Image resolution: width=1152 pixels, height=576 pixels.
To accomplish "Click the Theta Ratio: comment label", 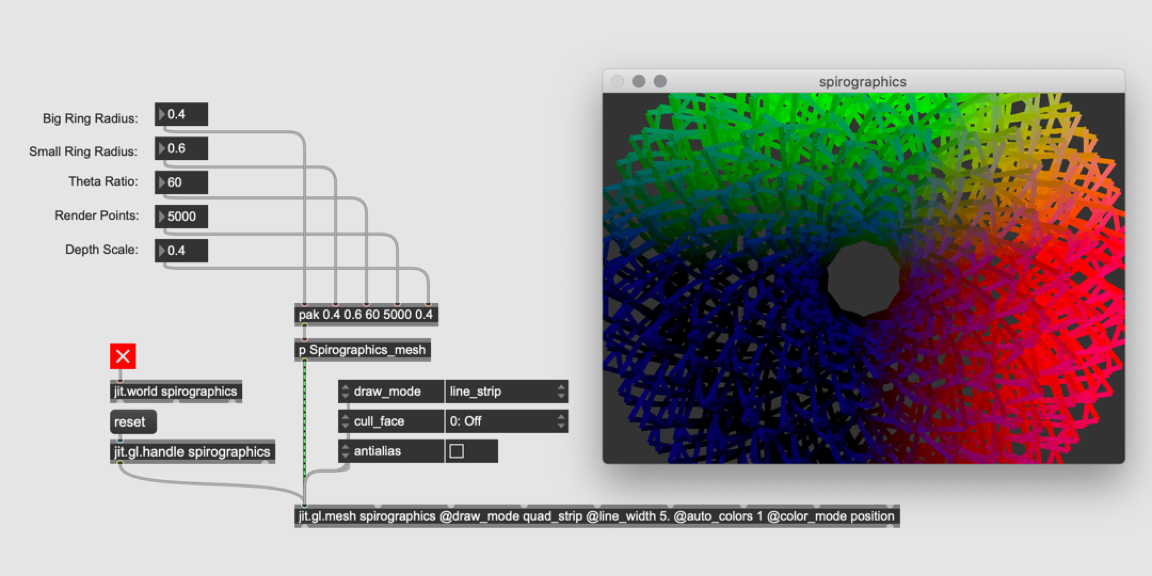I will coord(104,181).
